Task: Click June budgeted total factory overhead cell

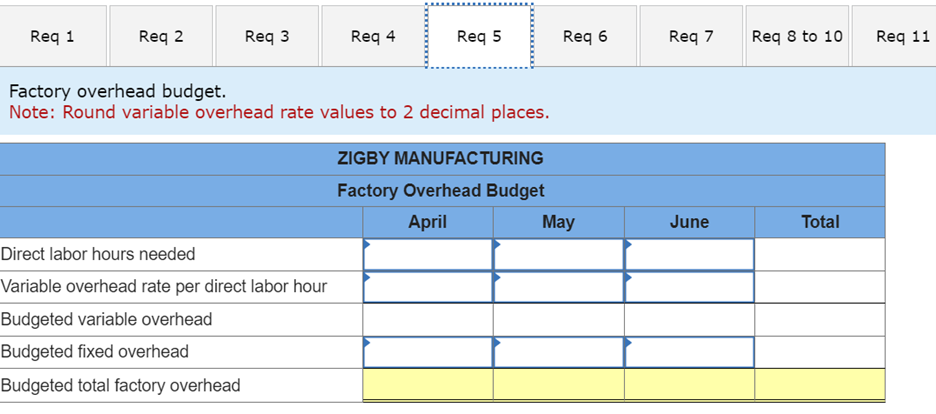Action: [689, 385]
